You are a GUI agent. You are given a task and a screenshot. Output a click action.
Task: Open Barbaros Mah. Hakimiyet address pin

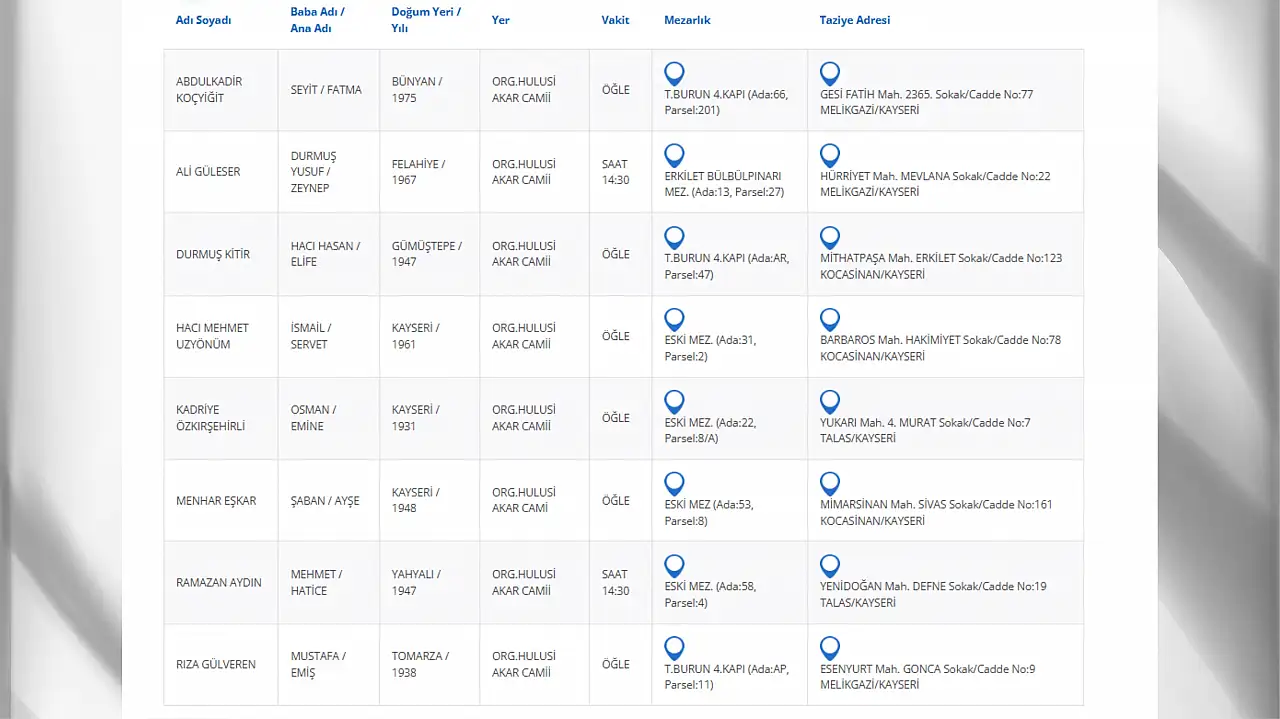829,320
